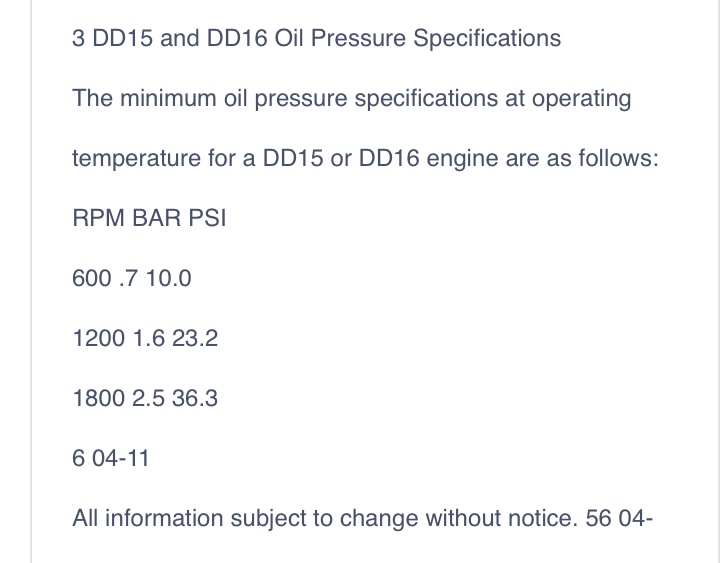The width and height of the screenshot is (724, 563).
Task: Click the word RPM in the header row
Action: coord(98,218)
